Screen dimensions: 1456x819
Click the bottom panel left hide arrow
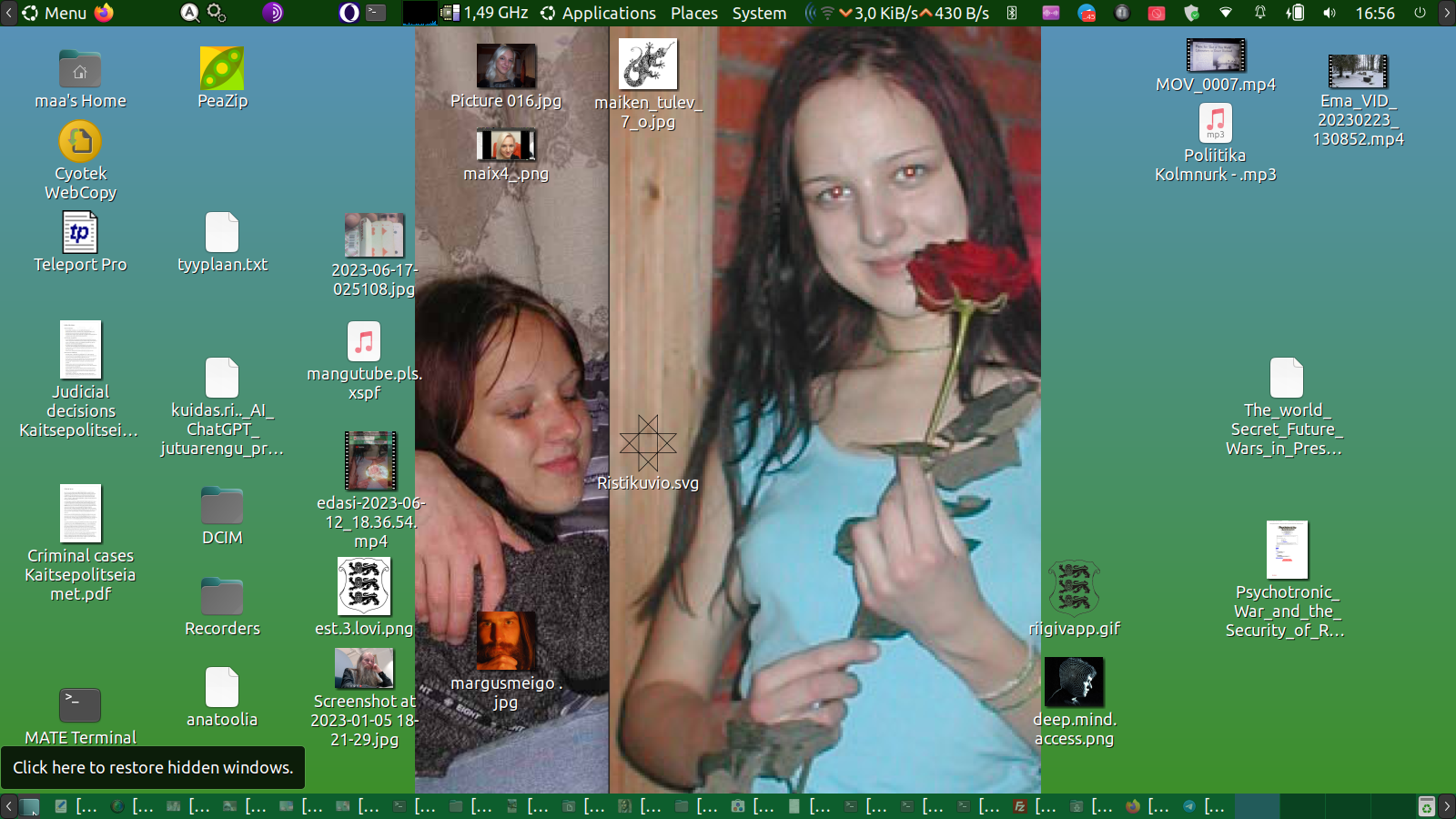[8, 806]
